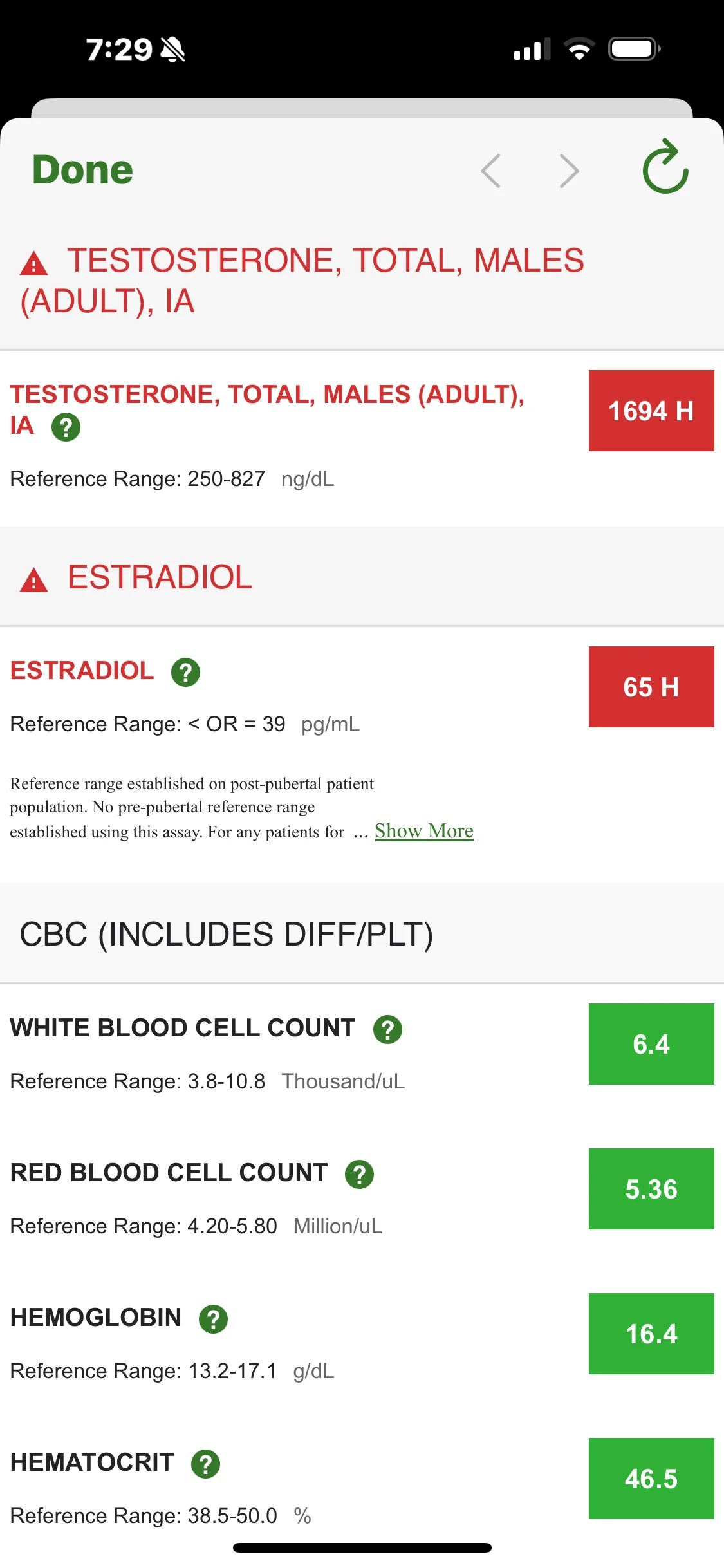The image size is (724, 1568).
Task: Open help for Testosterone Total test
Action: coord(66,427)
